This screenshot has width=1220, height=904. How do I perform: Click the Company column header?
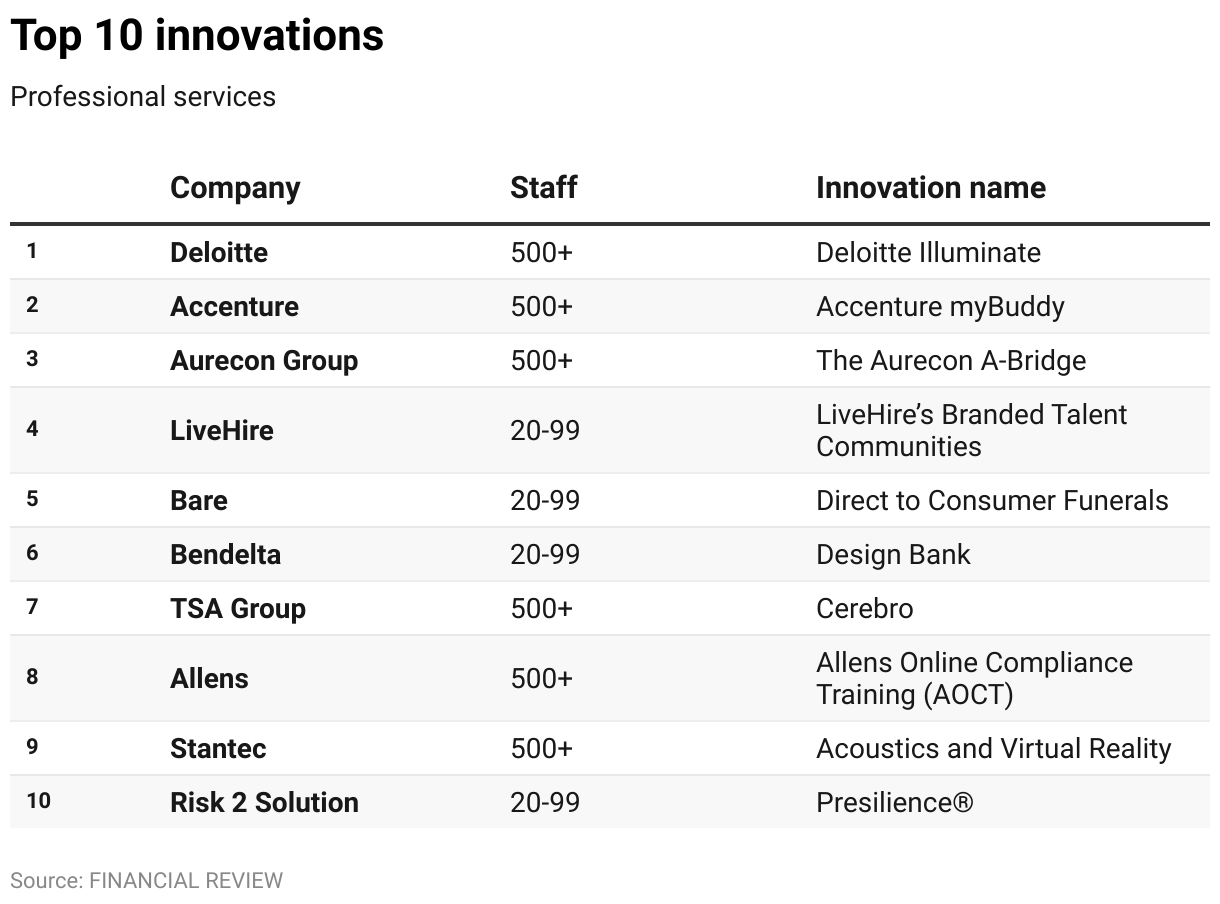pos(235,188)
